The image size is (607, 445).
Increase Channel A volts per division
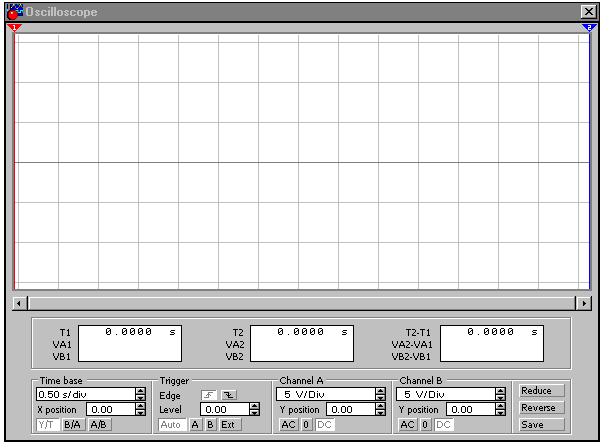[381, 391]
